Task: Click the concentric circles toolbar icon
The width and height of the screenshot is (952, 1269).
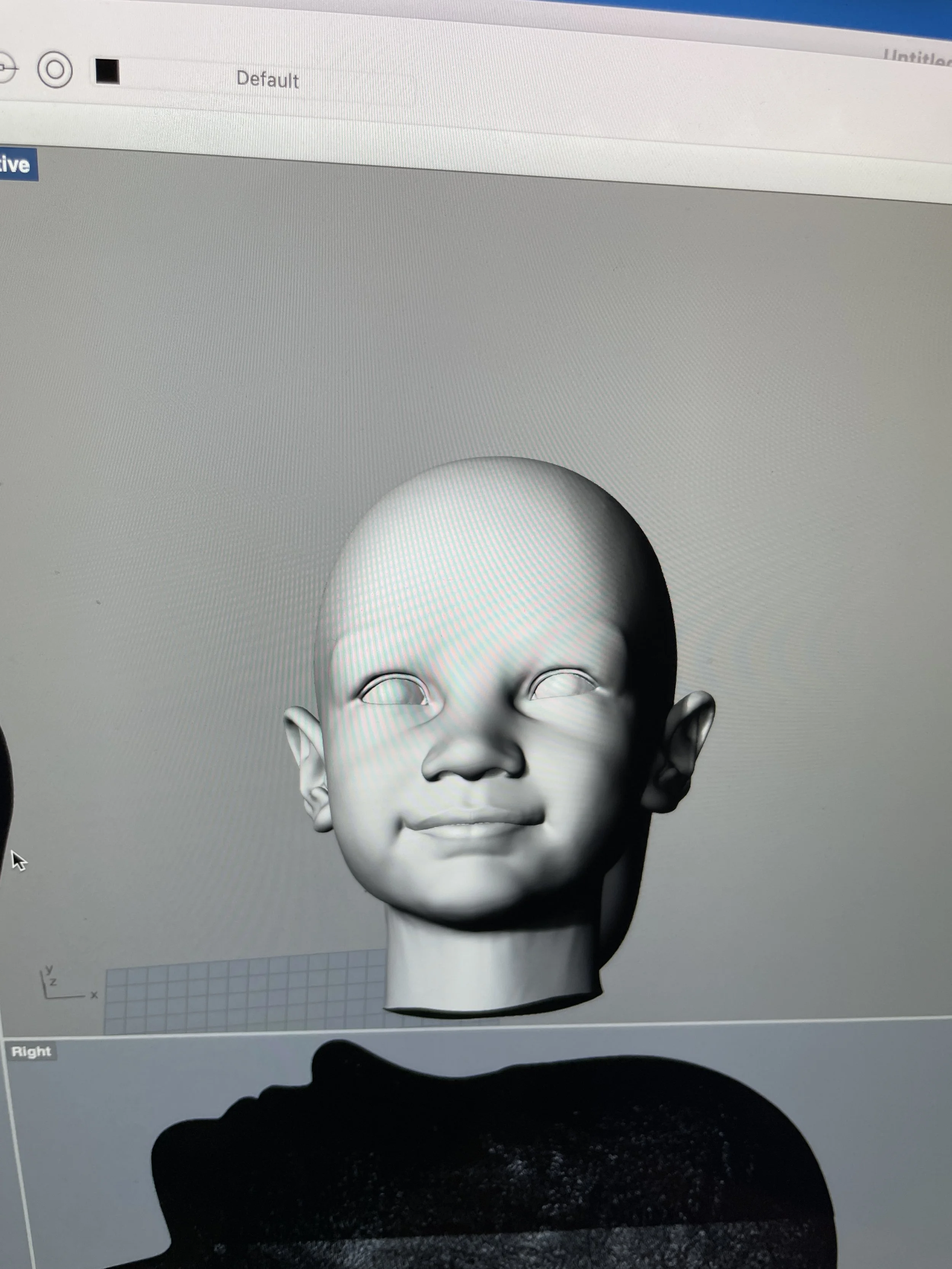Action: tap(54, 70)
